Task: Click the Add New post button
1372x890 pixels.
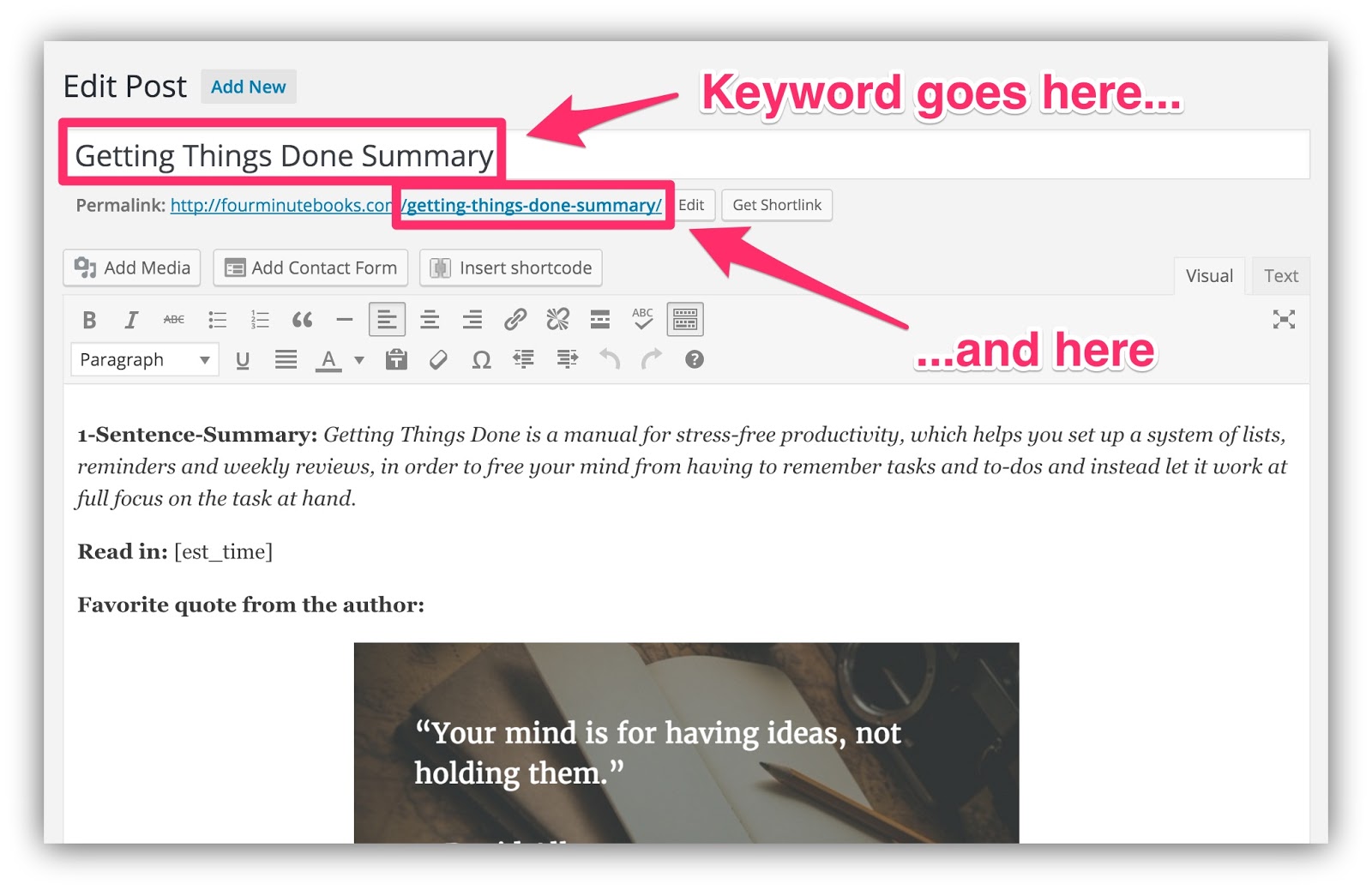Action: tap(249, 87)
